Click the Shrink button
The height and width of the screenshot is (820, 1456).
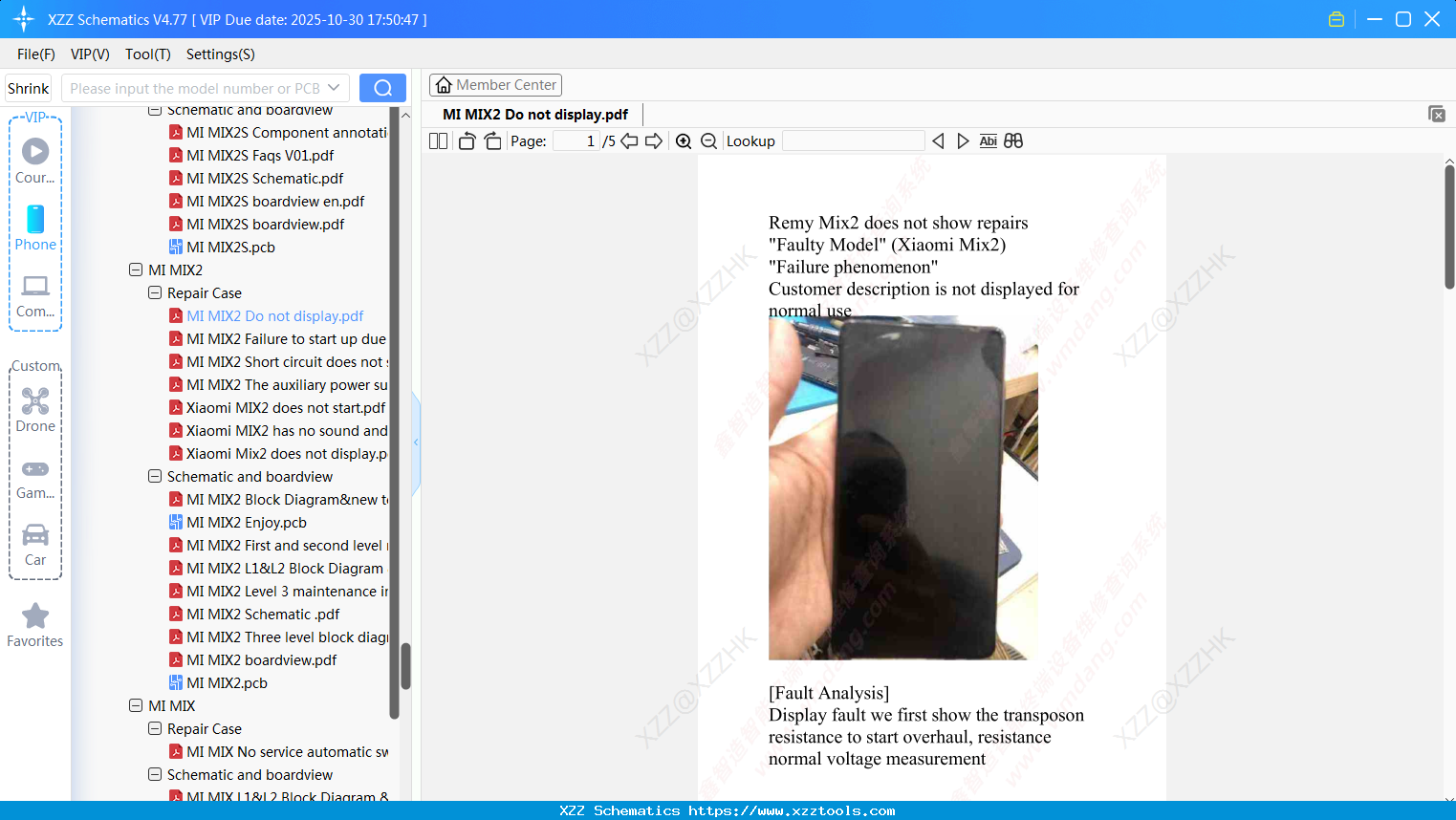pyautogui.click(x=28, y=87)
